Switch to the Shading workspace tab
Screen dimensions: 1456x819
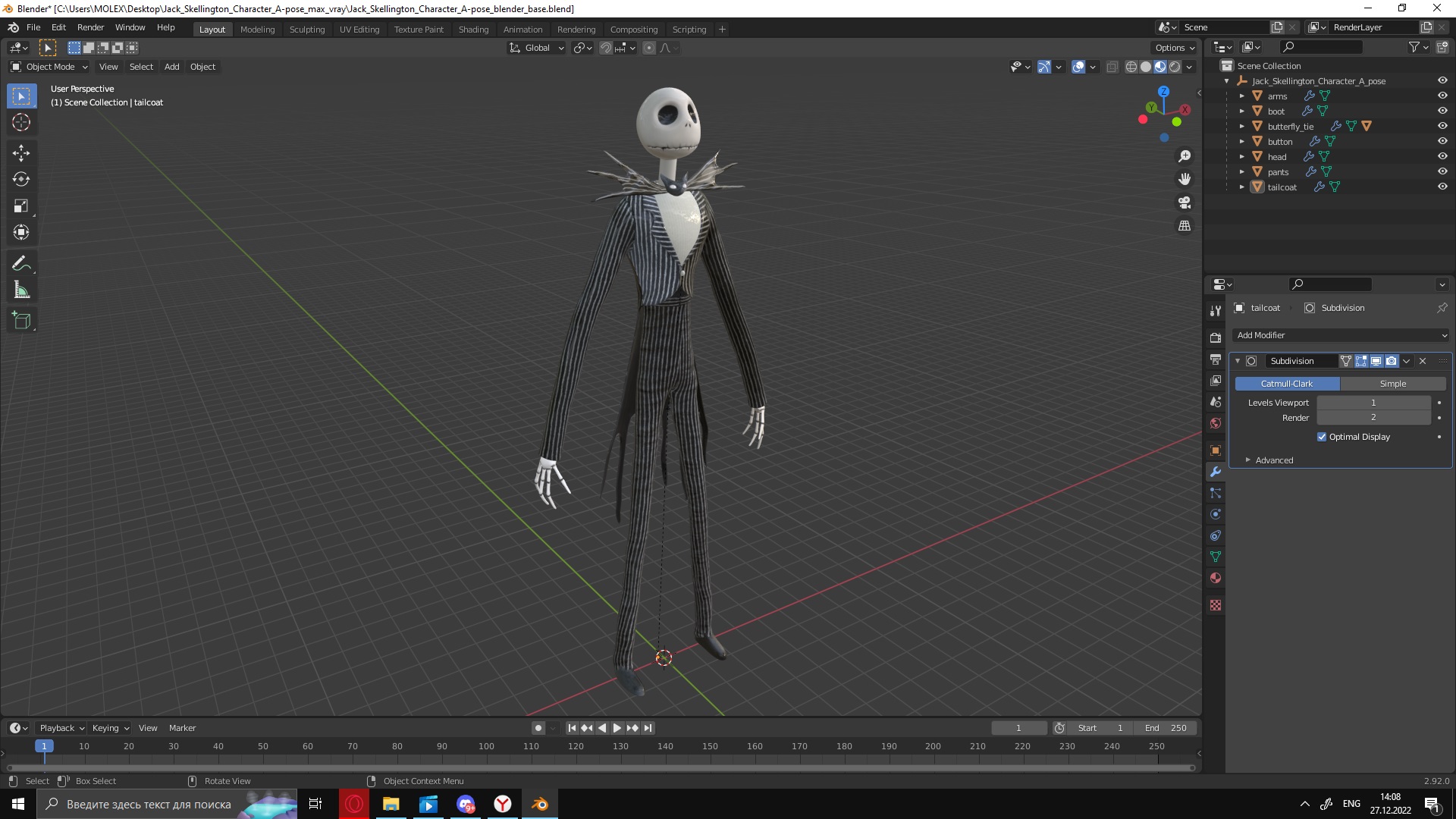[x=473, y=30]
